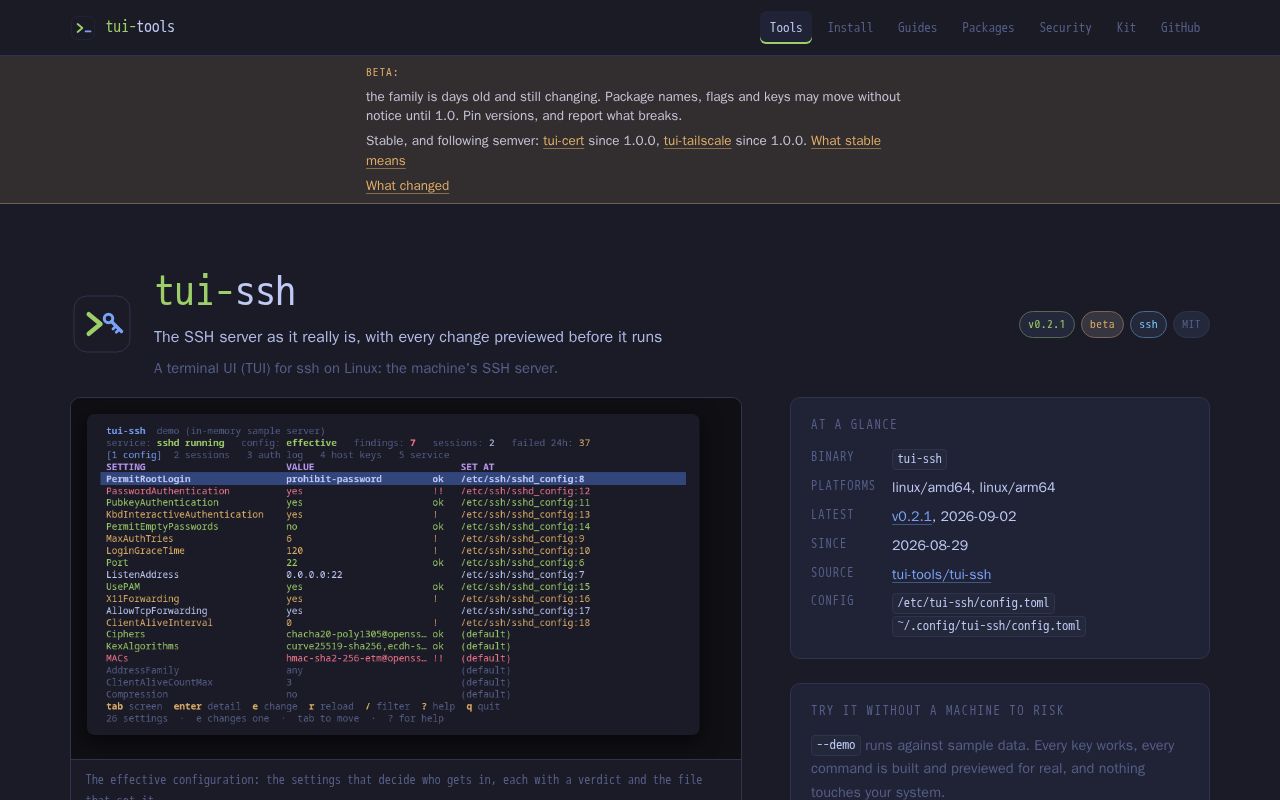Click the /etc/tui-ssh/config.toml path

(973, 603)
